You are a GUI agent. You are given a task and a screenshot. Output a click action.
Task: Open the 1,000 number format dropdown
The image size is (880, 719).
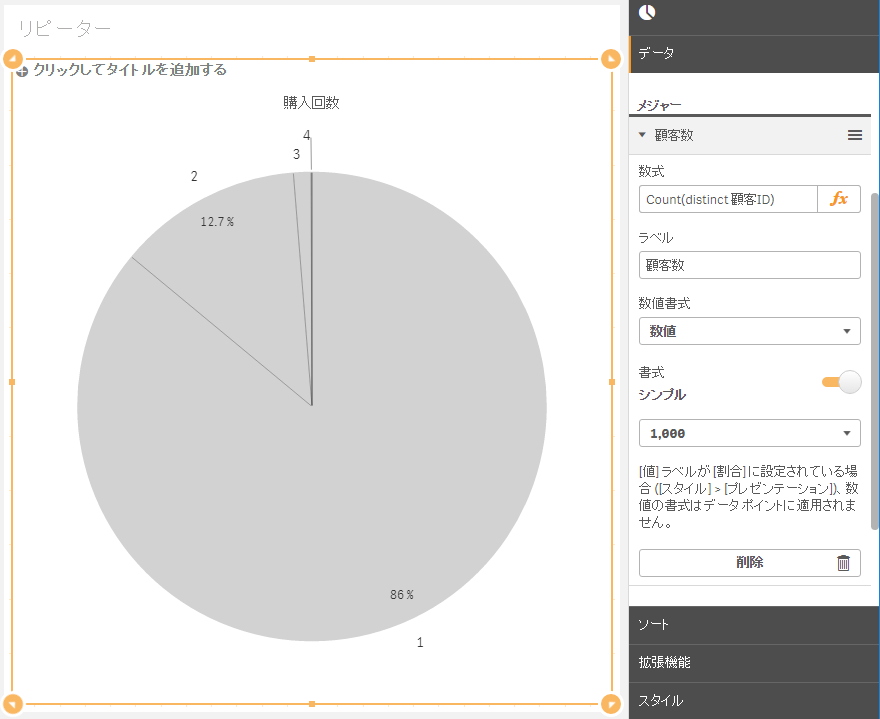[749, 433]
